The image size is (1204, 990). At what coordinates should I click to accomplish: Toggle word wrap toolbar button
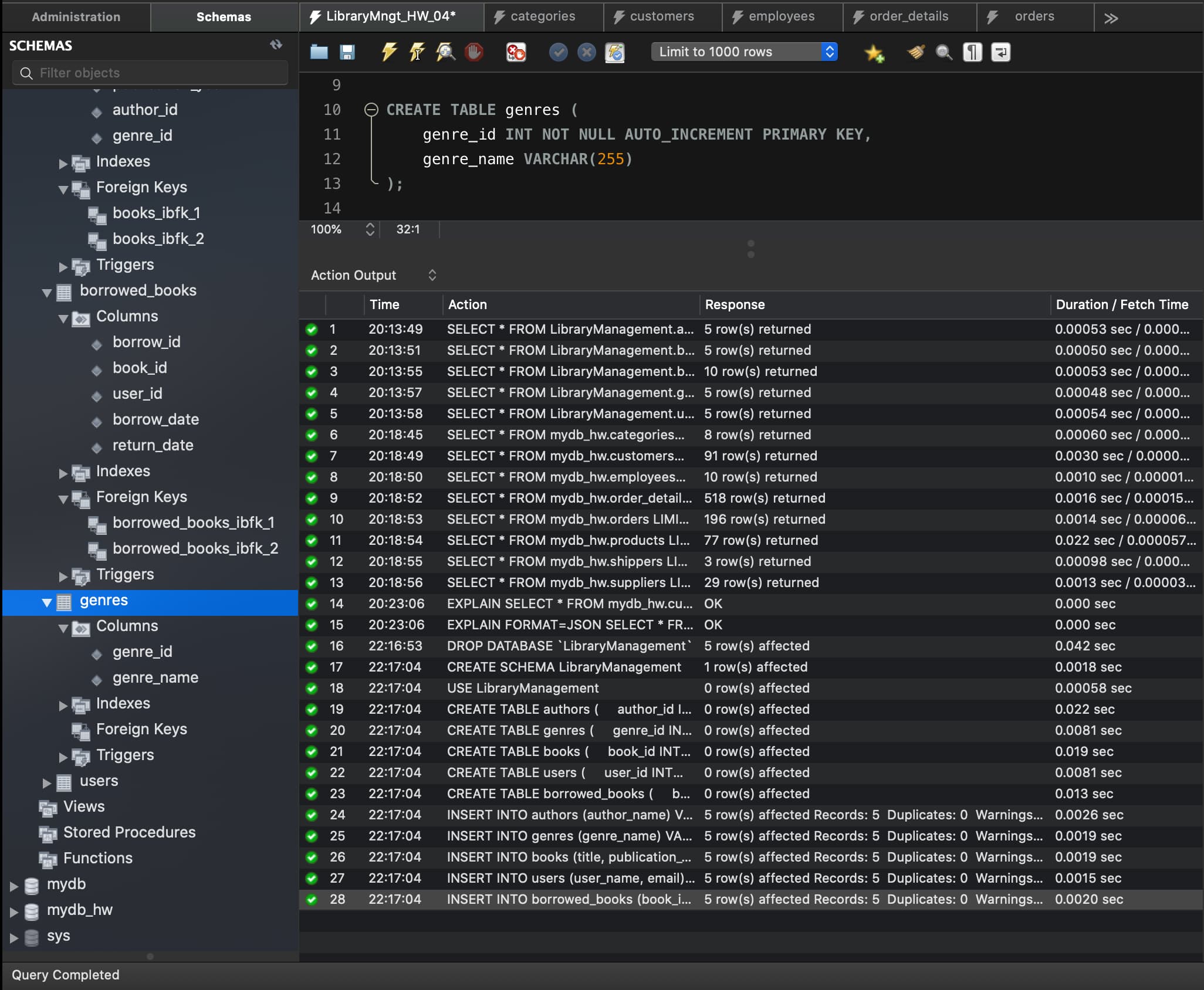click(1000, 52)
